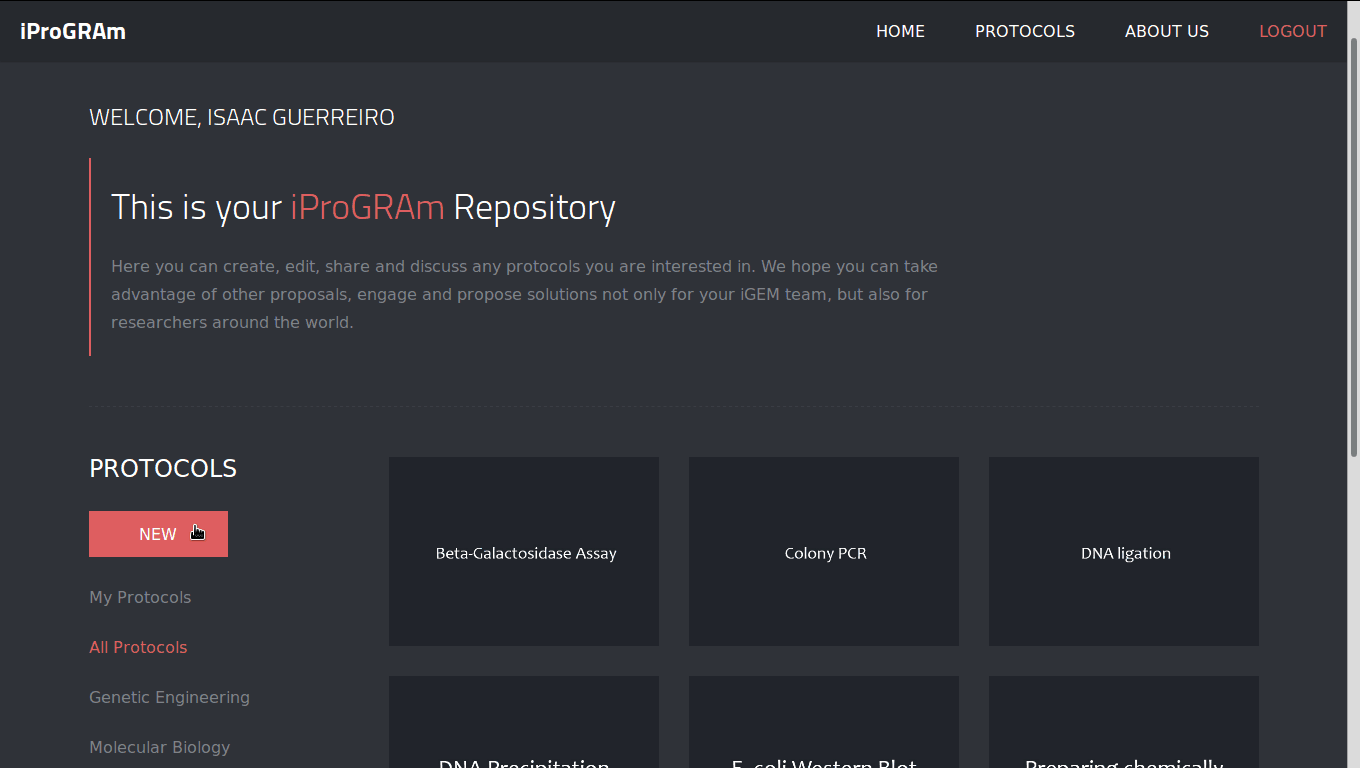1360x768 pixels.
Task: Click the PROTOCOLS sidebar heading
Action: point(163,468)
